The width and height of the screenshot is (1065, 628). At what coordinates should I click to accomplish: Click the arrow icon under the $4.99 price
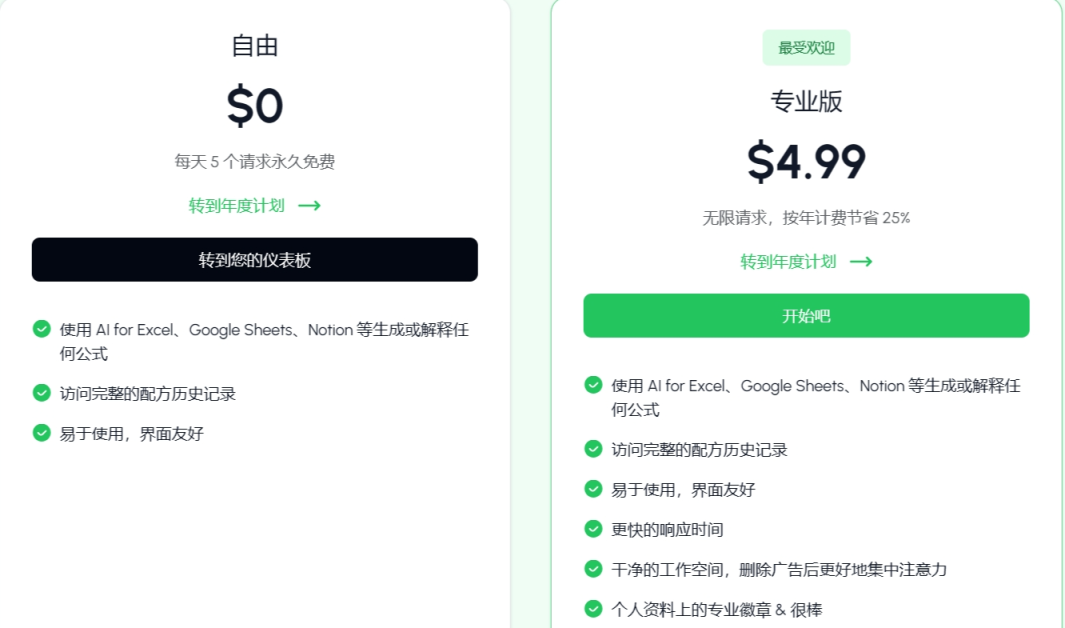[x=861, y=261]
